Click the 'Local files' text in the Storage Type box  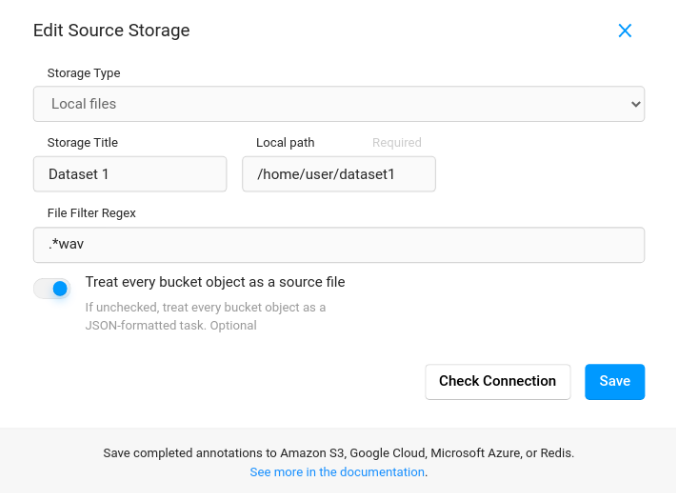pyautogui.click(x=84, y=104)
